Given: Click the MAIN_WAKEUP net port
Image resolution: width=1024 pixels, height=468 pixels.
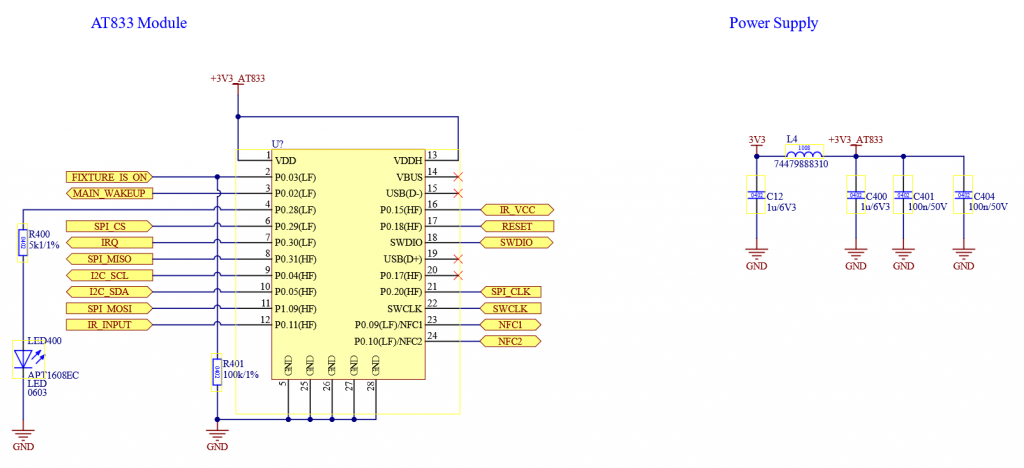Looking at the screenshot, I should 110,193.
